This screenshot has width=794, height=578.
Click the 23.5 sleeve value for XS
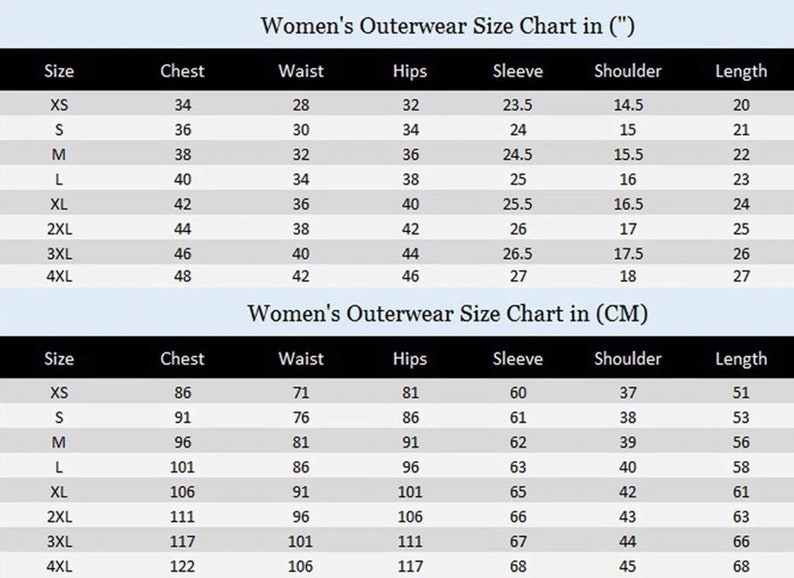[518, 105]
